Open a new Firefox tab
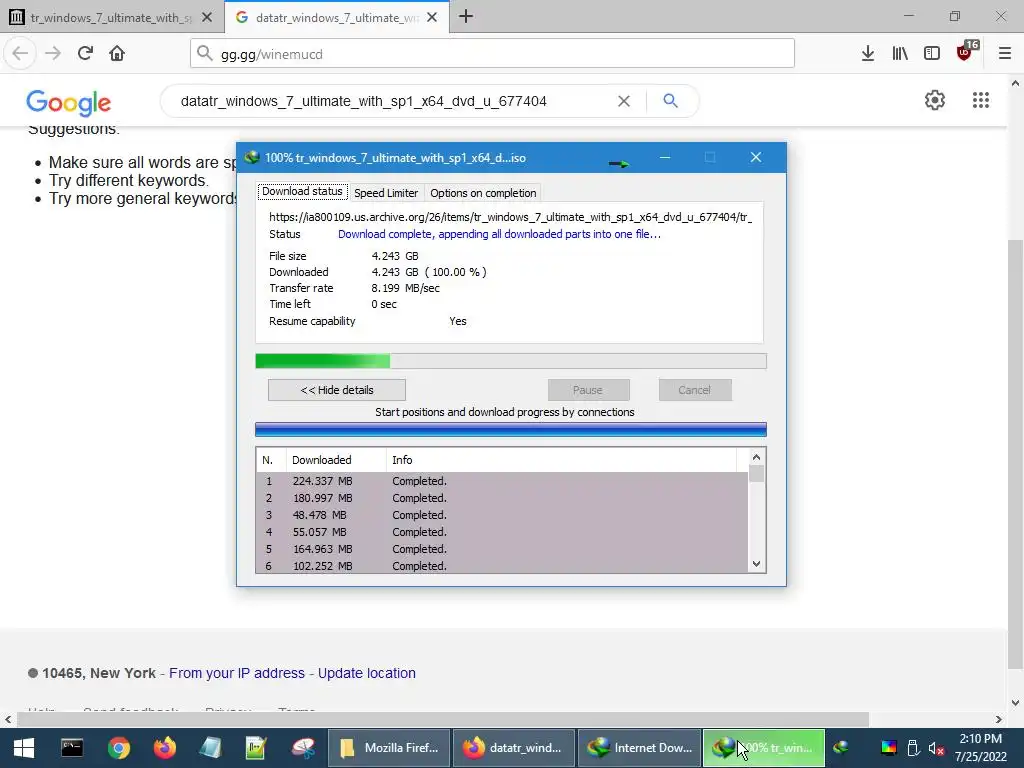1024x768 pixels. tap(466, 17)
